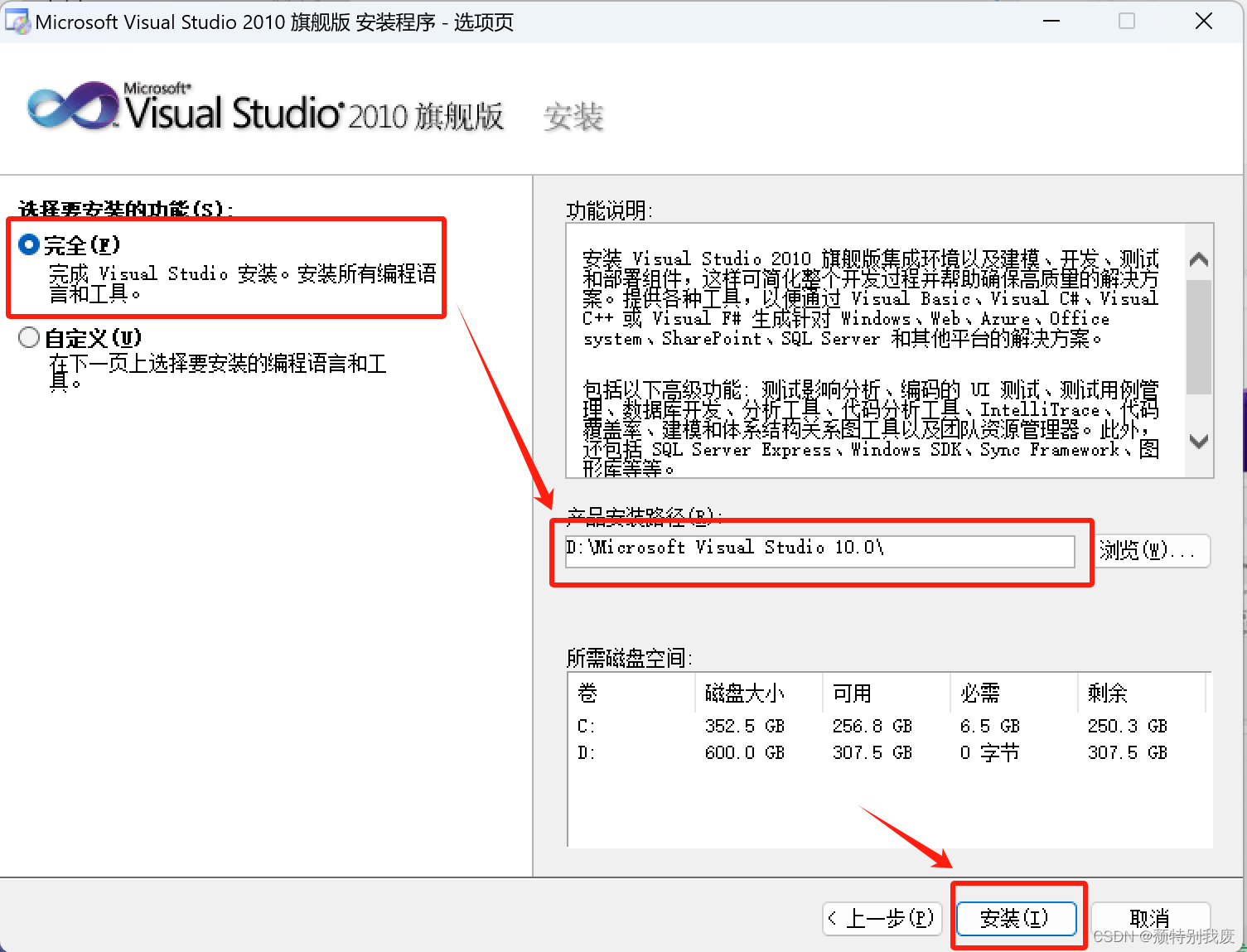Image resolution: width=1247 pixels, height=952 pixels.
Task: Click the 600.0 GB disk size value
Action: coord(745,753)
